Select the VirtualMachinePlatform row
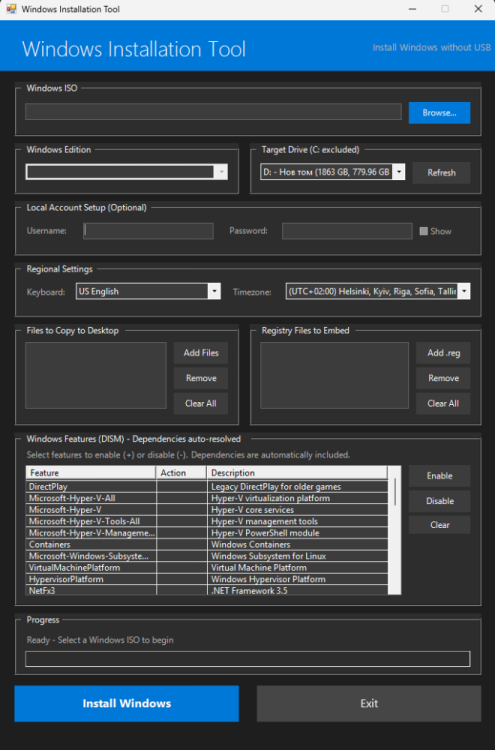Image resolution: width=495 pixels, height=750 pixels. (207, 568)
